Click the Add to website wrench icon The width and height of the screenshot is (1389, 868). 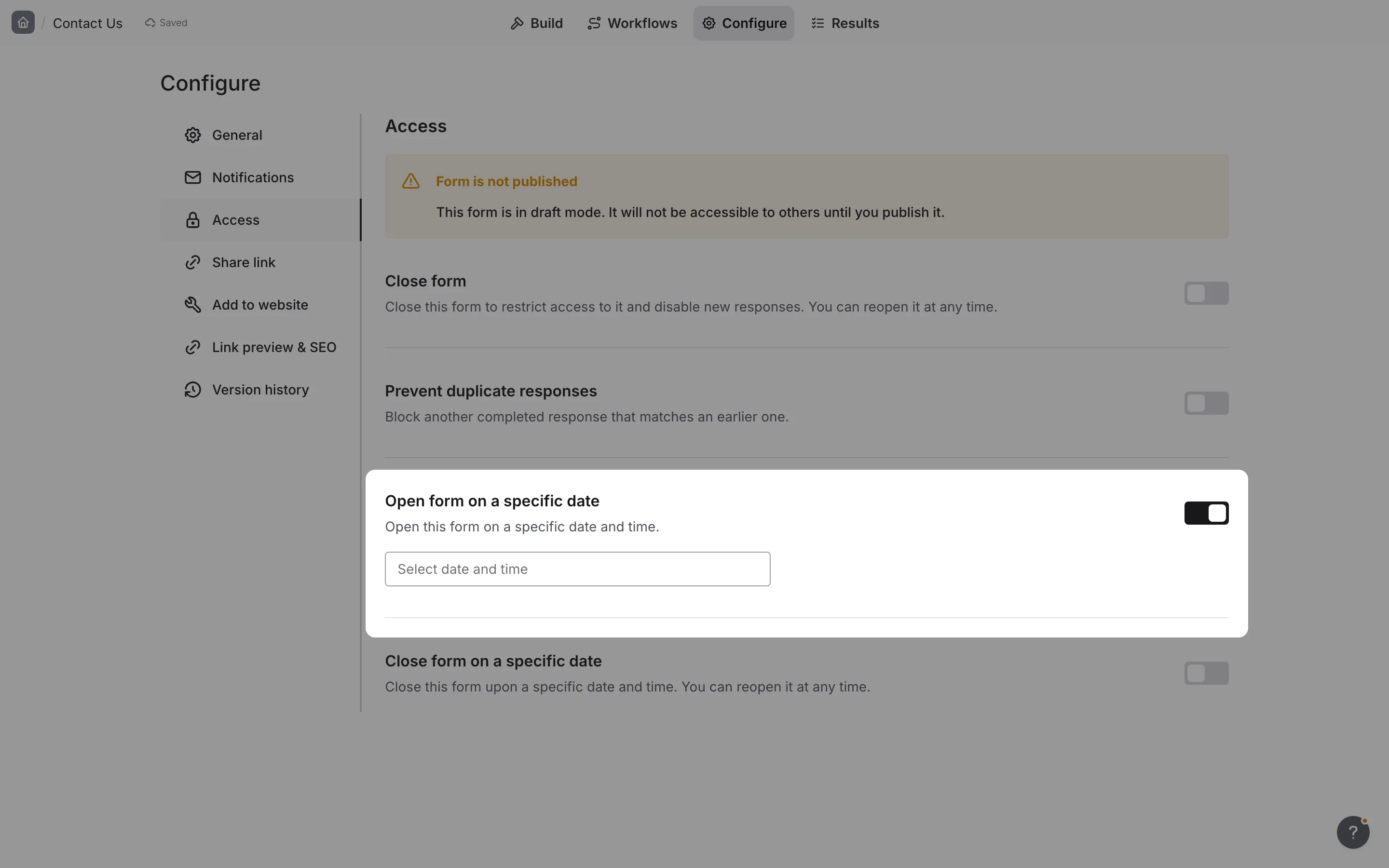point(193,305)
